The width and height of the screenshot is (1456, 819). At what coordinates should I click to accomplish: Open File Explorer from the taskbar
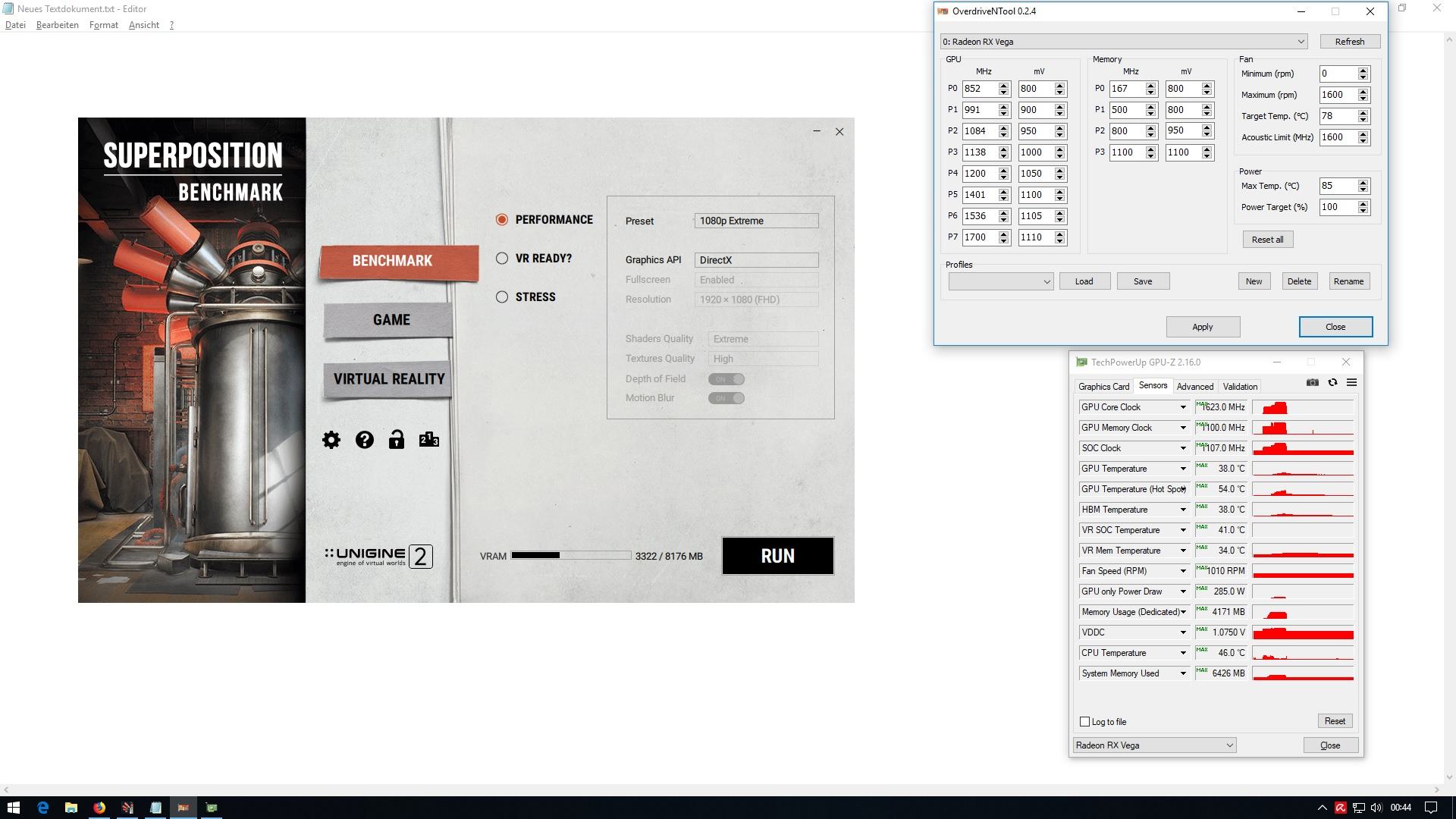click(71, 808)
